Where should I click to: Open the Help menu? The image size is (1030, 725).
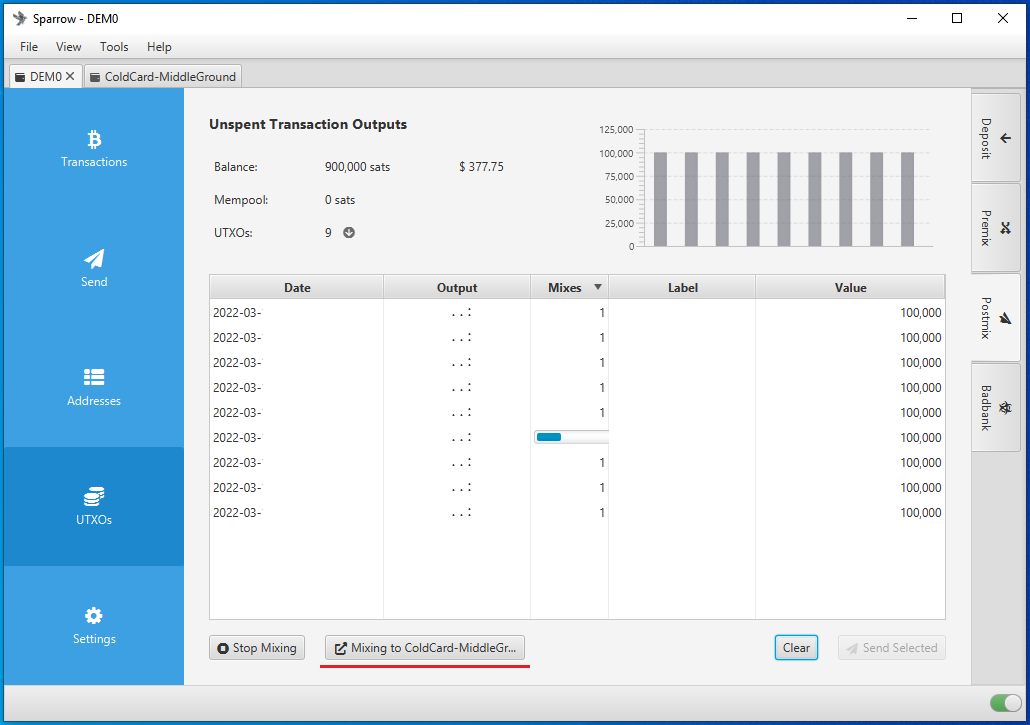[x=159, y=47]
